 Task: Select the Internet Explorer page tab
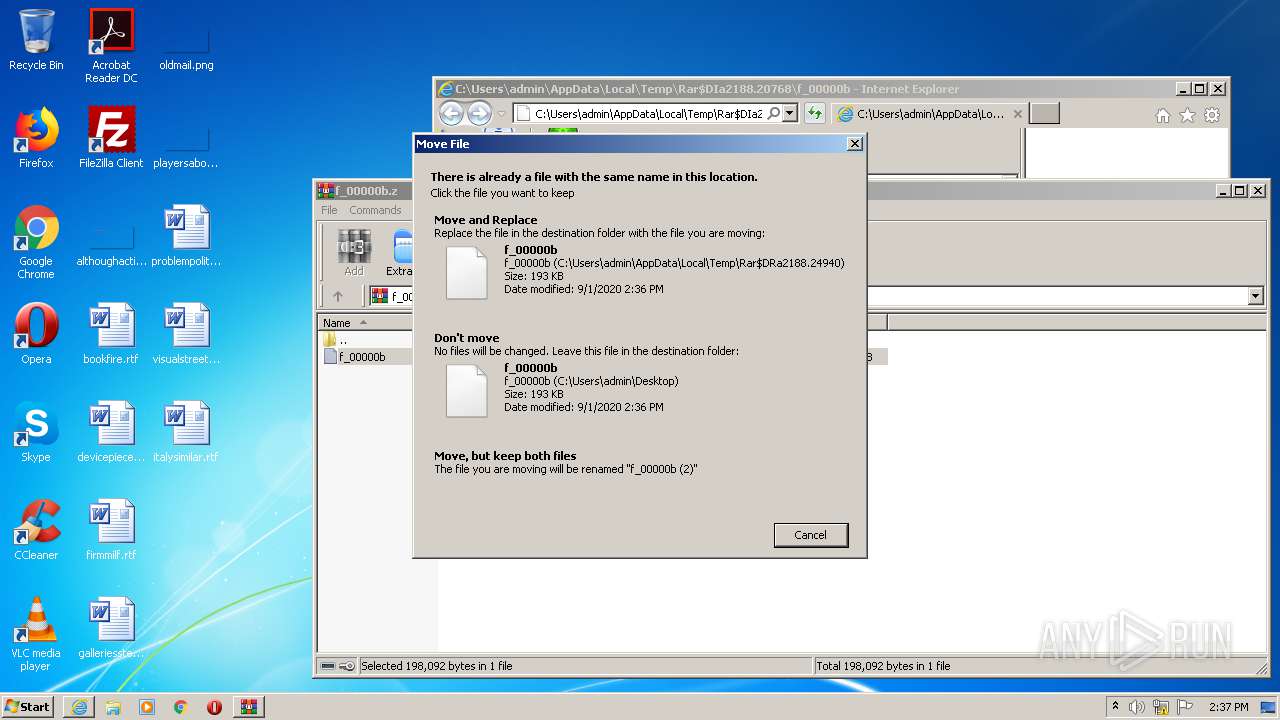tap(928, 114)
